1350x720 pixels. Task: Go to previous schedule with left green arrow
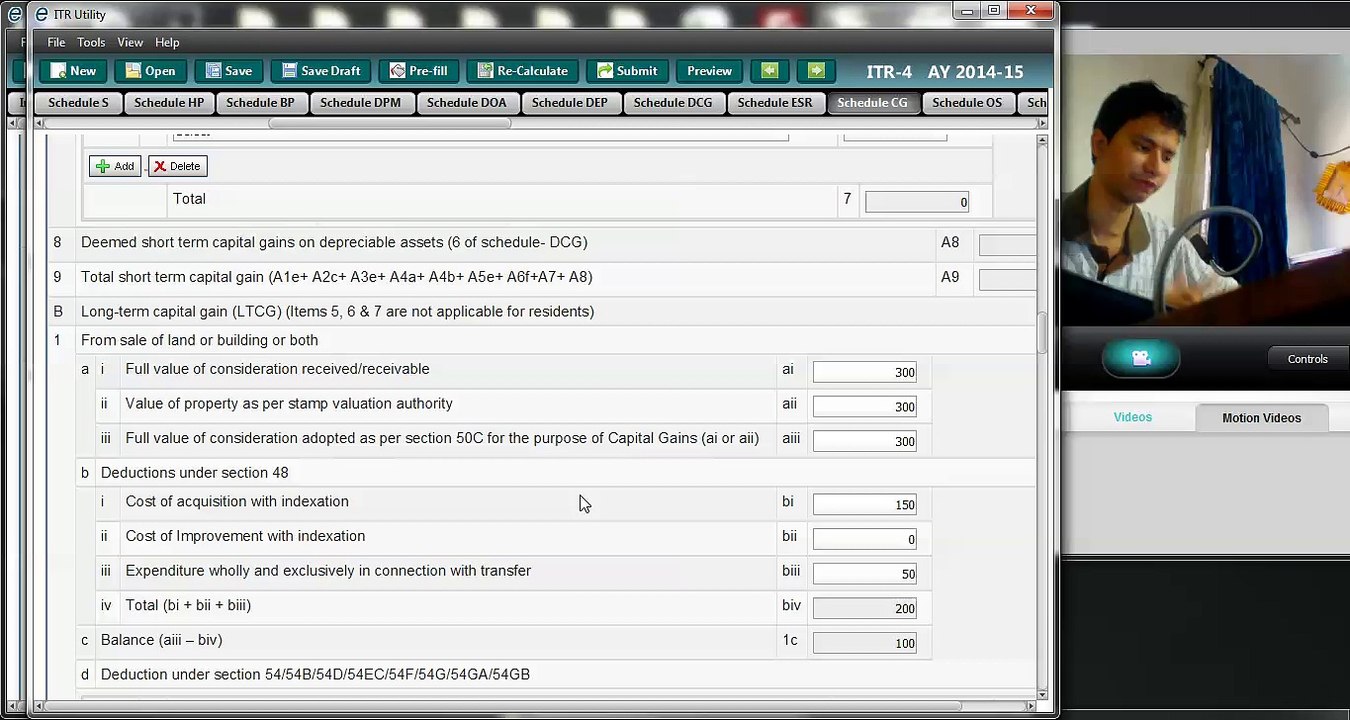click(x=769, y=71)
